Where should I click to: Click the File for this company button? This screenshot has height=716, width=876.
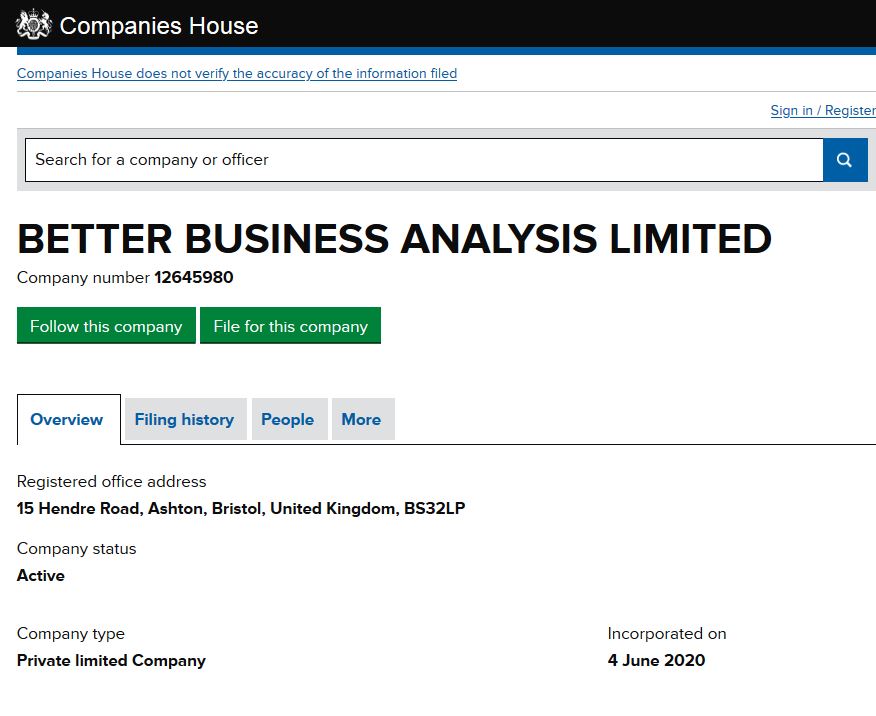coord(291,326)
